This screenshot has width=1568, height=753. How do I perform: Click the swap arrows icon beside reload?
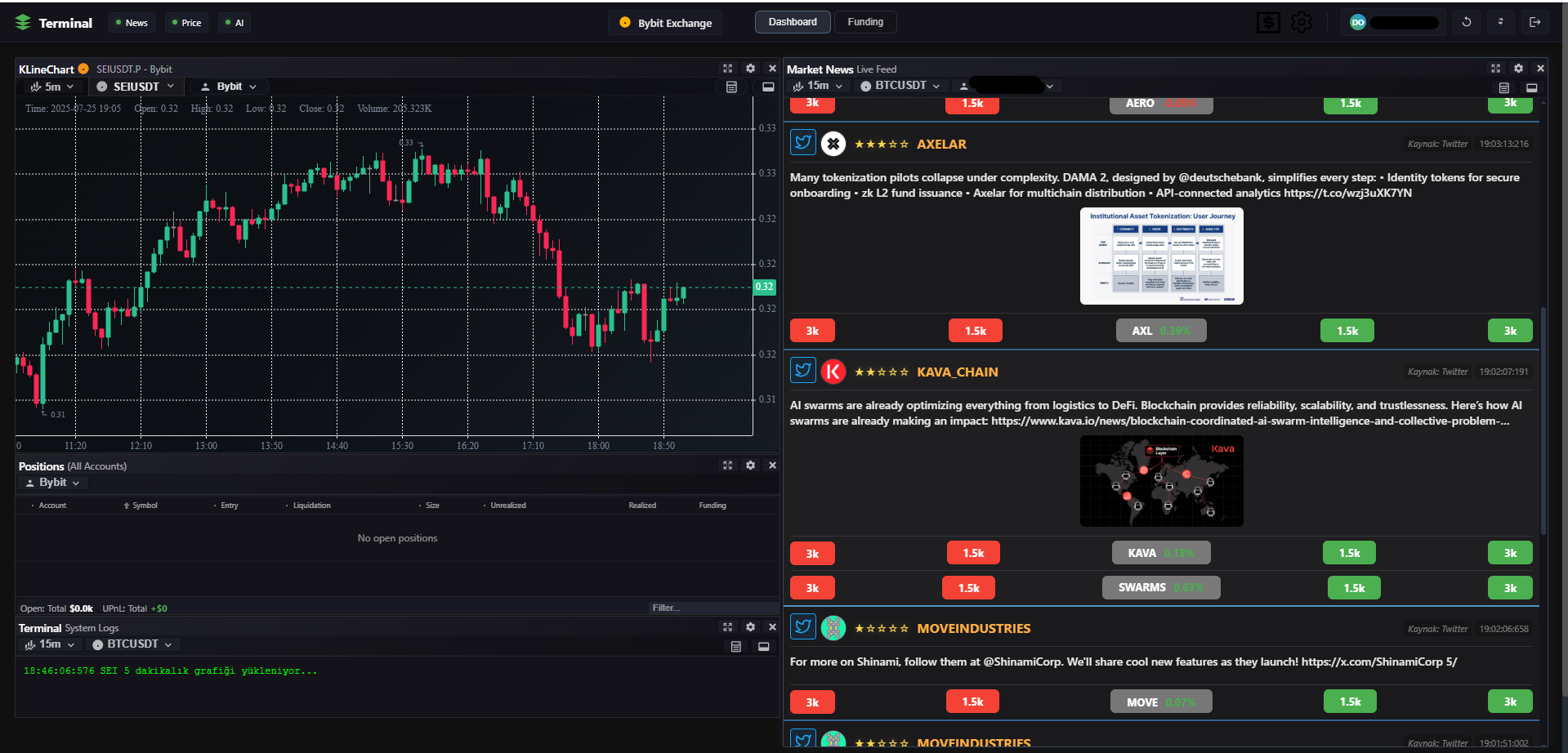point(1500,22)
